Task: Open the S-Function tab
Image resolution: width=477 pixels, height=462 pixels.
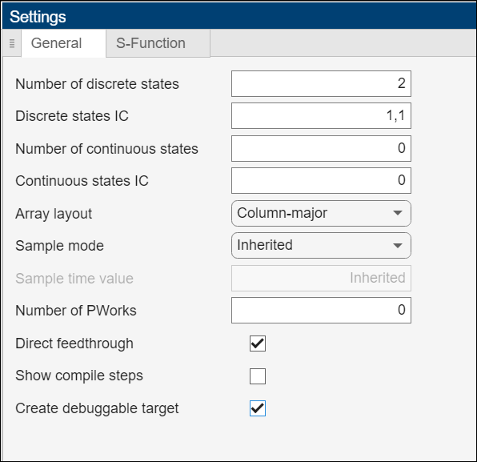Action: (x=158, y=43)
